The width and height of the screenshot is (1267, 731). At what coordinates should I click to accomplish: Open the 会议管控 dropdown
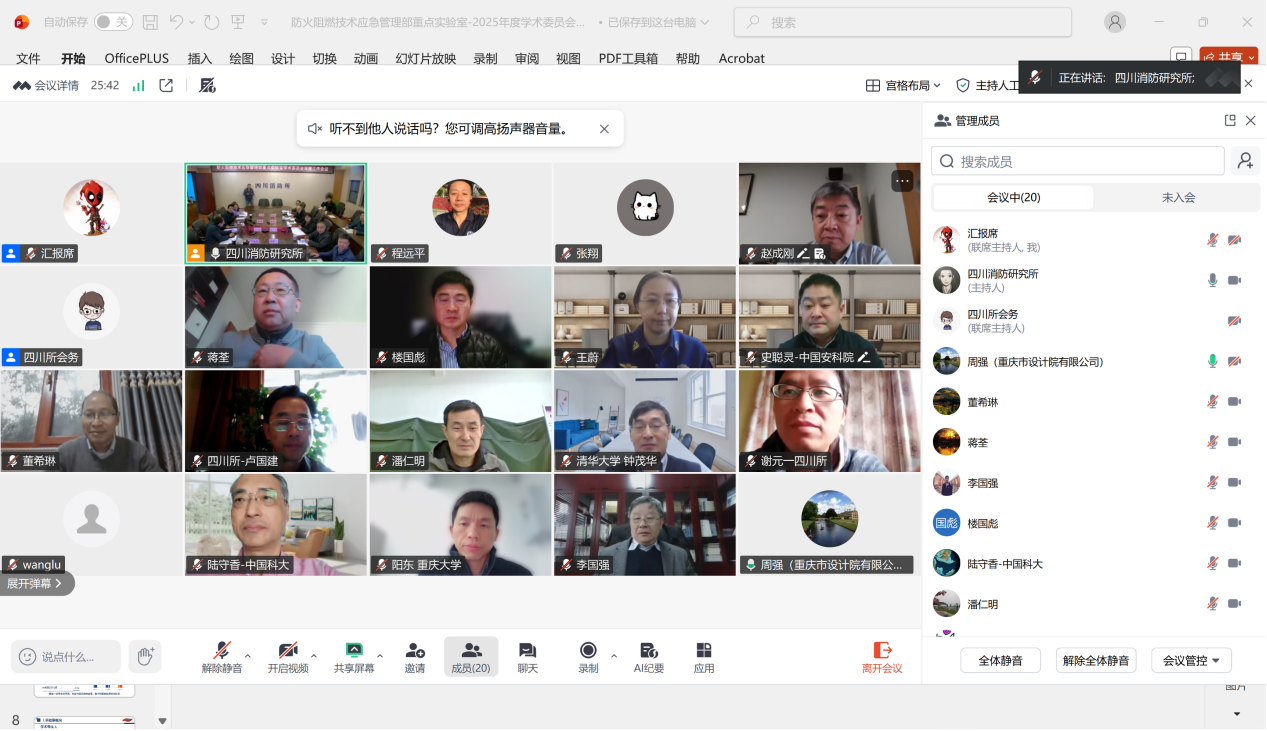point(1190,660)
